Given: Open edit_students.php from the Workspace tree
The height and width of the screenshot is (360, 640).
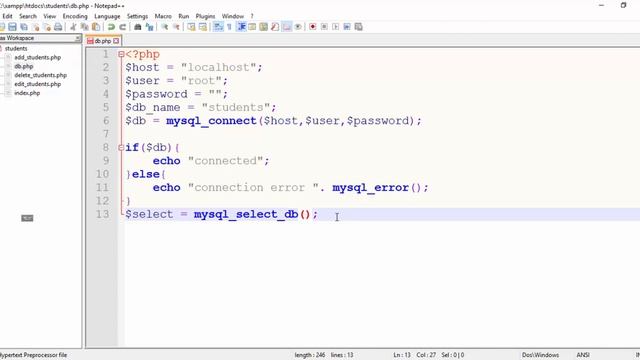Looking at the screenshot, I should [x=38, y=84].
